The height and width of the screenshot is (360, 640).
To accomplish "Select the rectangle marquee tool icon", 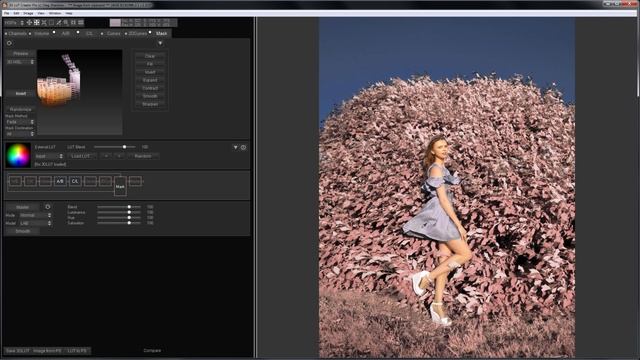I will click(51, 22).
